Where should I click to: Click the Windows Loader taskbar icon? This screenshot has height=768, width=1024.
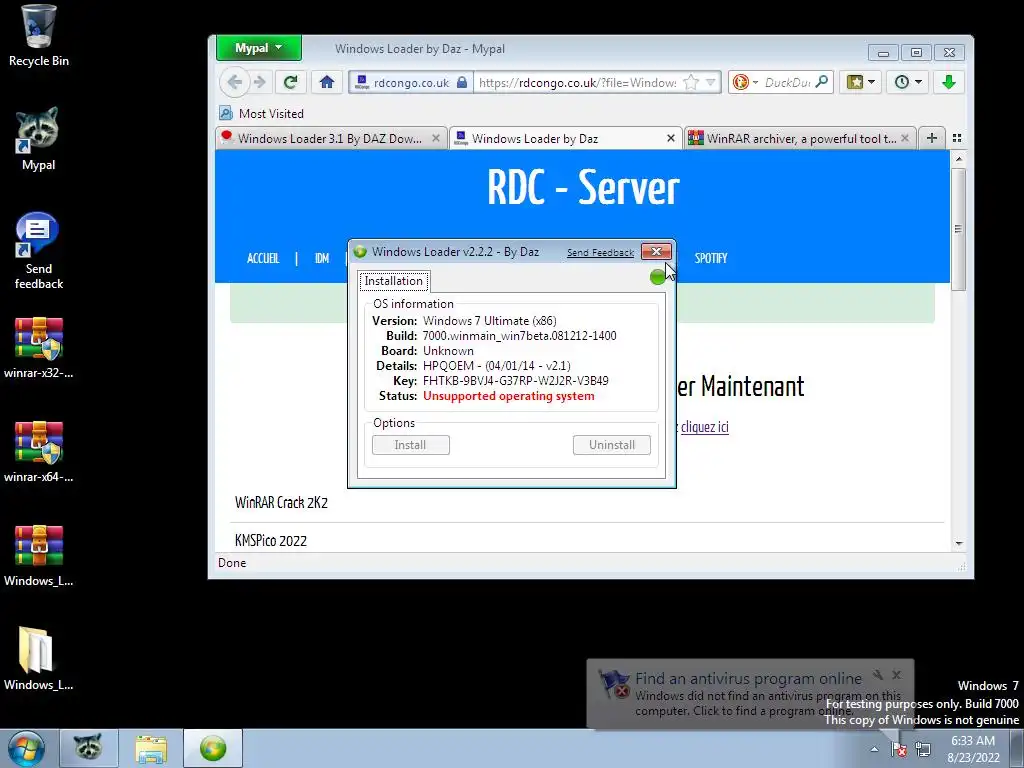(x=213, y=748)
